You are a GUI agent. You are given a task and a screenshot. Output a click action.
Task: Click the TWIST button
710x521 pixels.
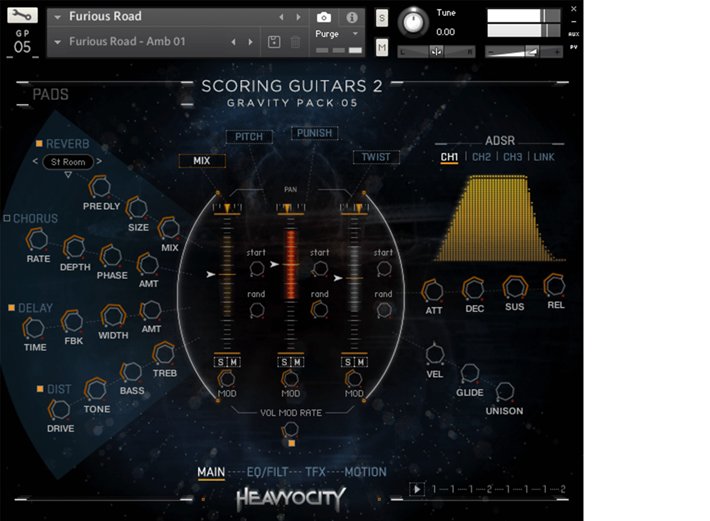(x=376, y=157)
